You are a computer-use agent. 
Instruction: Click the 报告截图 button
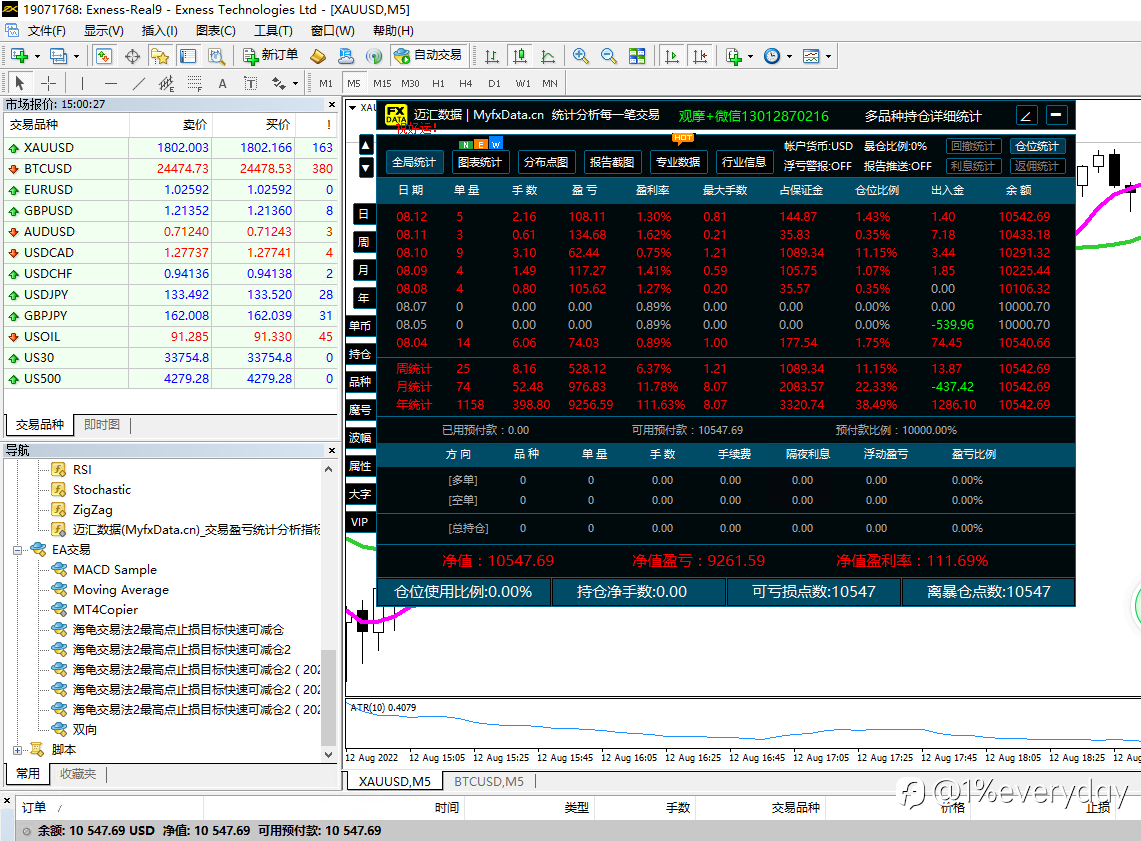click(x=612, y=162)
